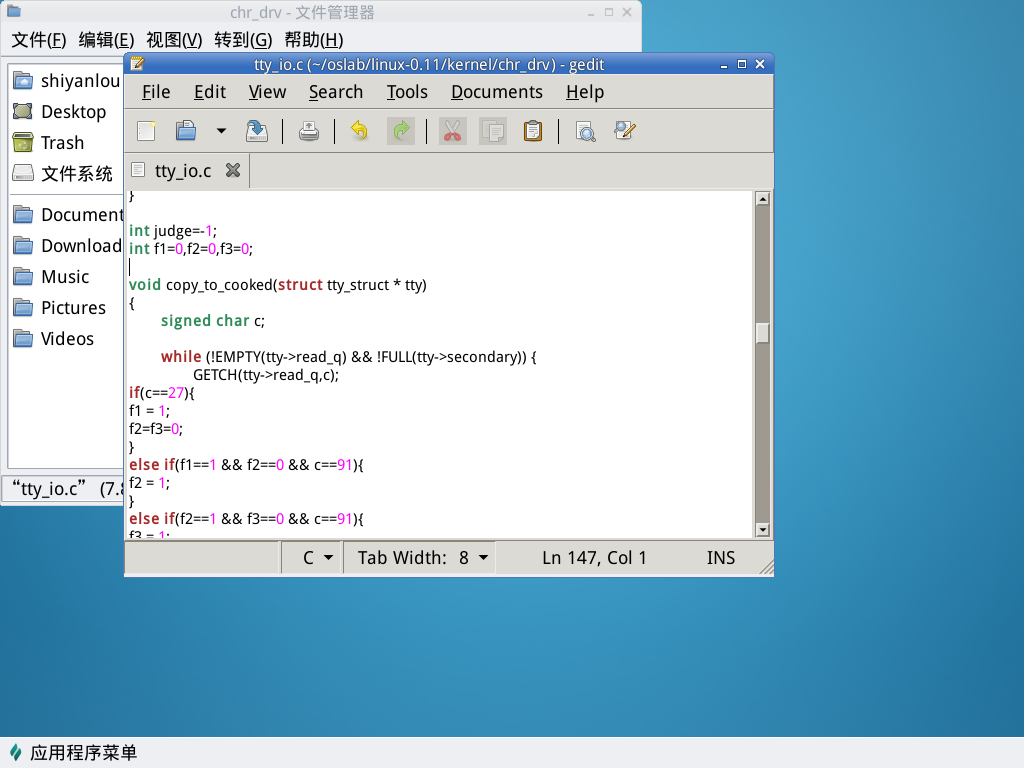Save the current tty_io.c file
The width and height of the screenshot is (1024, 768).
257,131
